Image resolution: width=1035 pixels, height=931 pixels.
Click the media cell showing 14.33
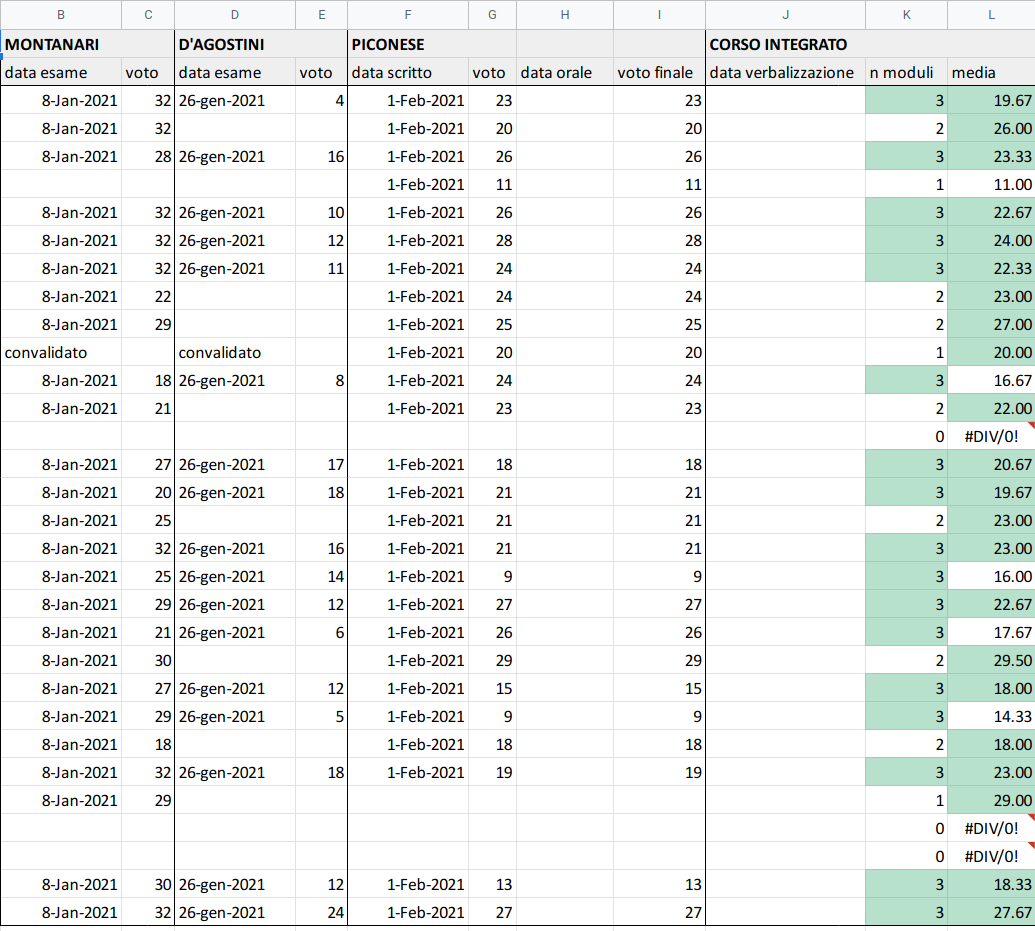click(991, 716)
